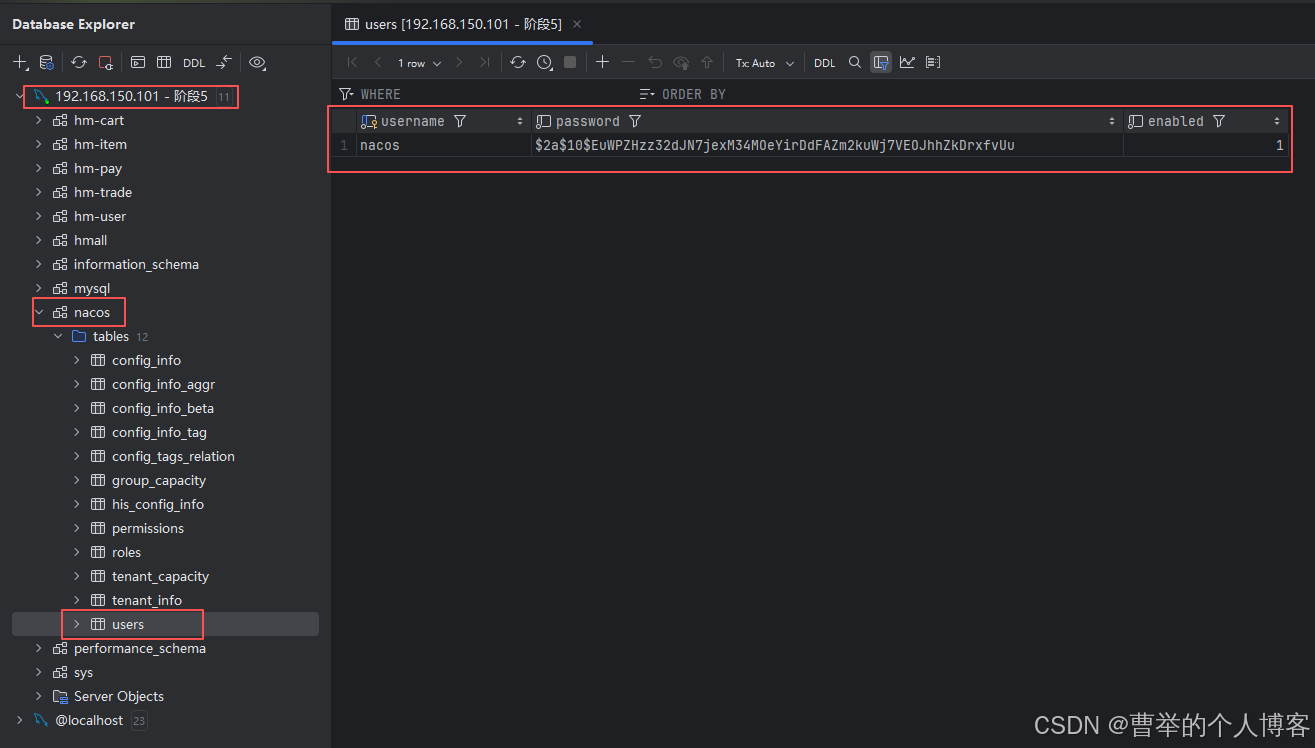
Task: Click the Deactivate/Disconnect red icon
Action: click(105, 62)
